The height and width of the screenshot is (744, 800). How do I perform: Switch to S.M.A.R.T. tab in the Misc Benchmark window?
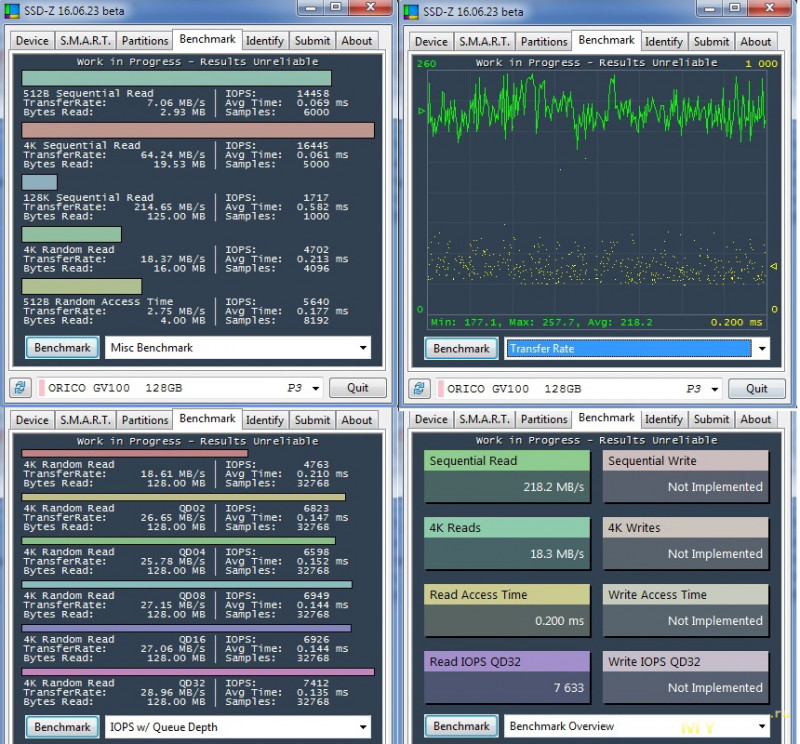point(85,41)
